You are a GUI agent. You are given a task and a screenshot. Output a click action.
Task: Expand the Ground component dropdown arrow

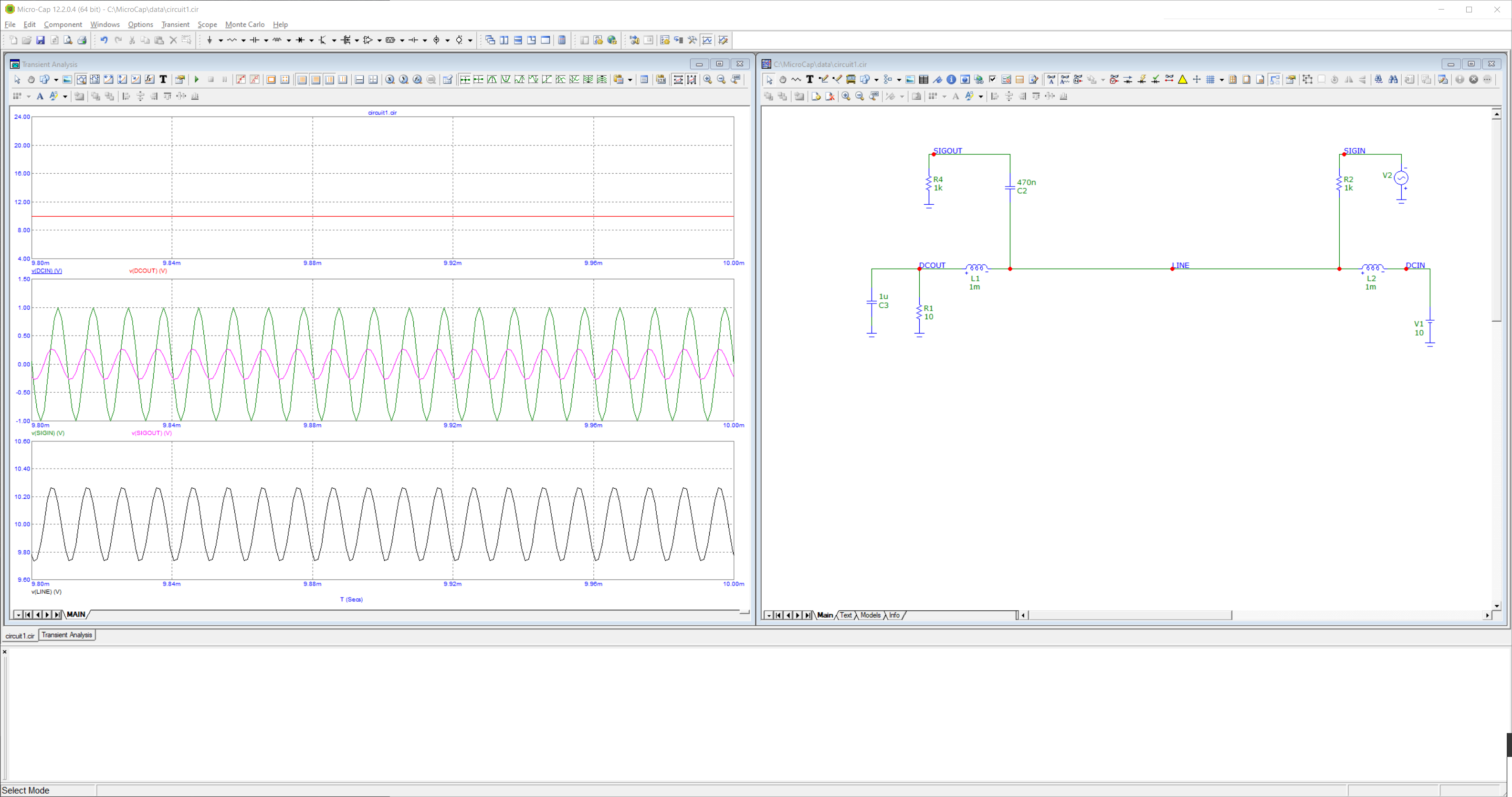(220, 41)
